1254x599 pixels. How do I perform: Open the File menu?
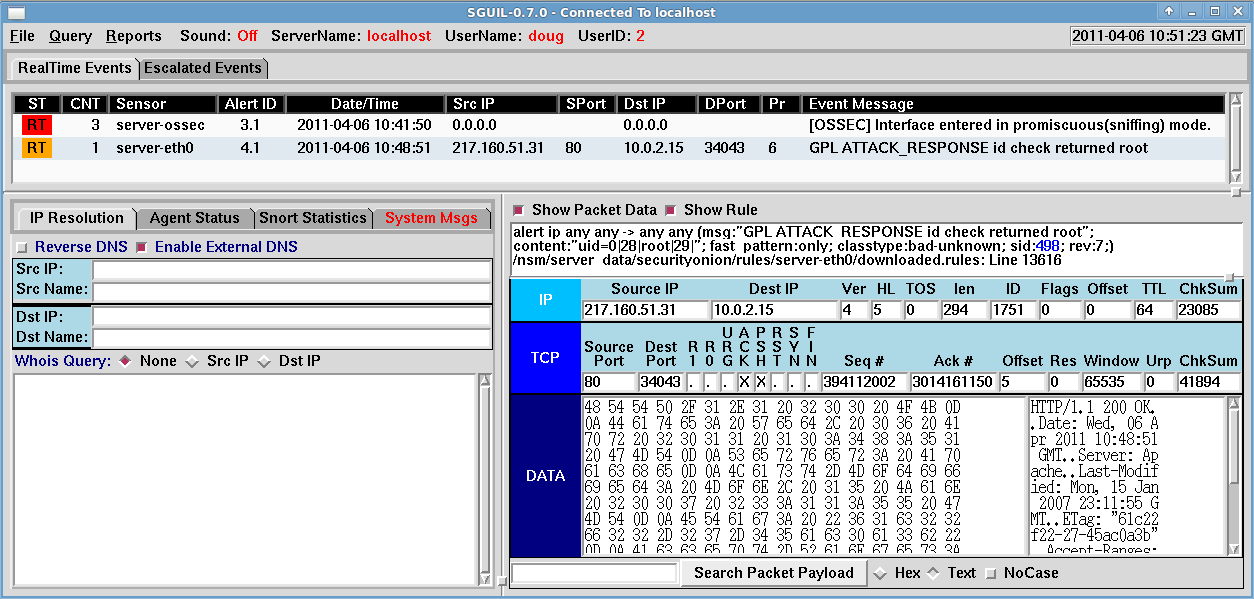pos(22,36)
